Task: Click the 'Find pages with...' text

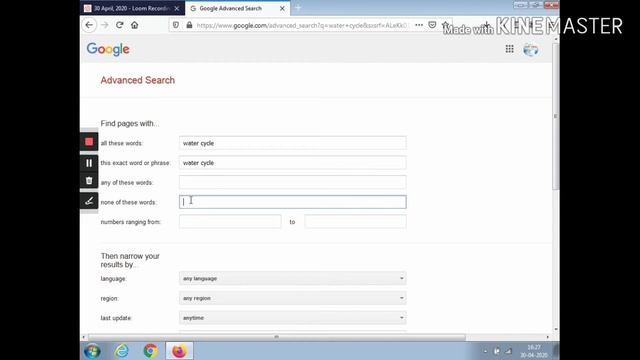Action: click(130, 123)
